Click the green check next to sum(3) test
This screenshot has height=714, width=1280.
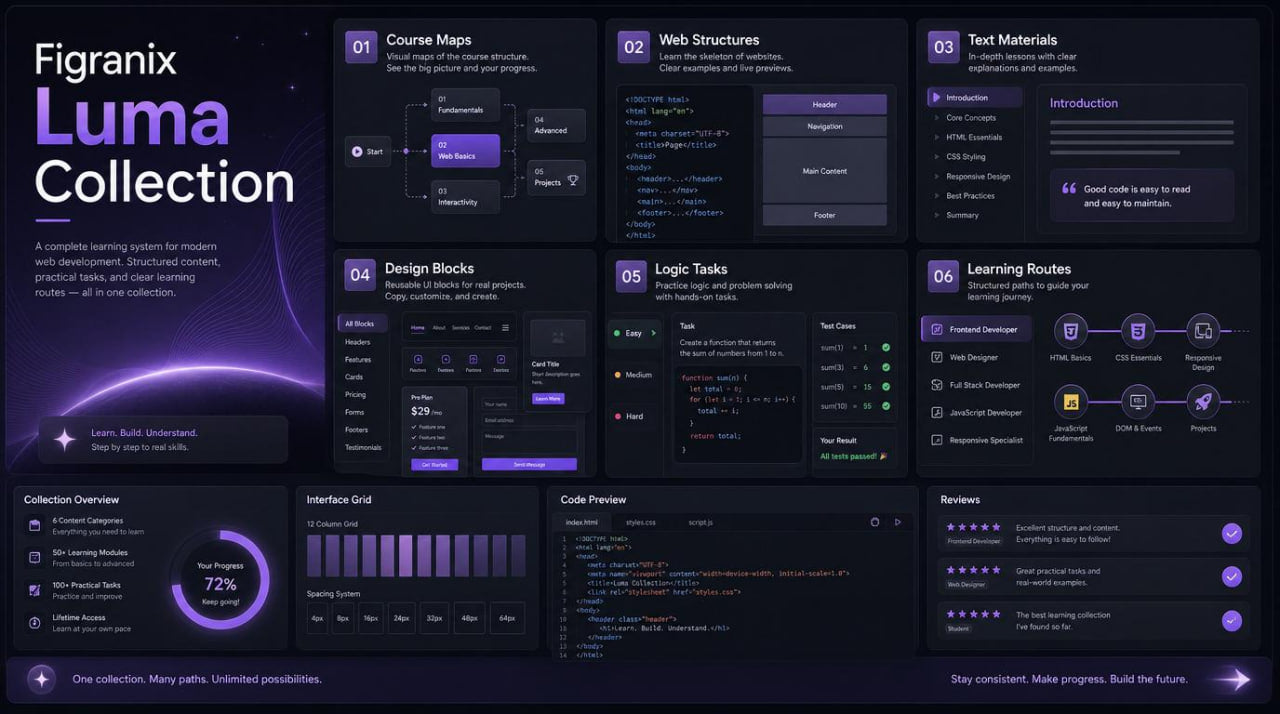point(886,367)
